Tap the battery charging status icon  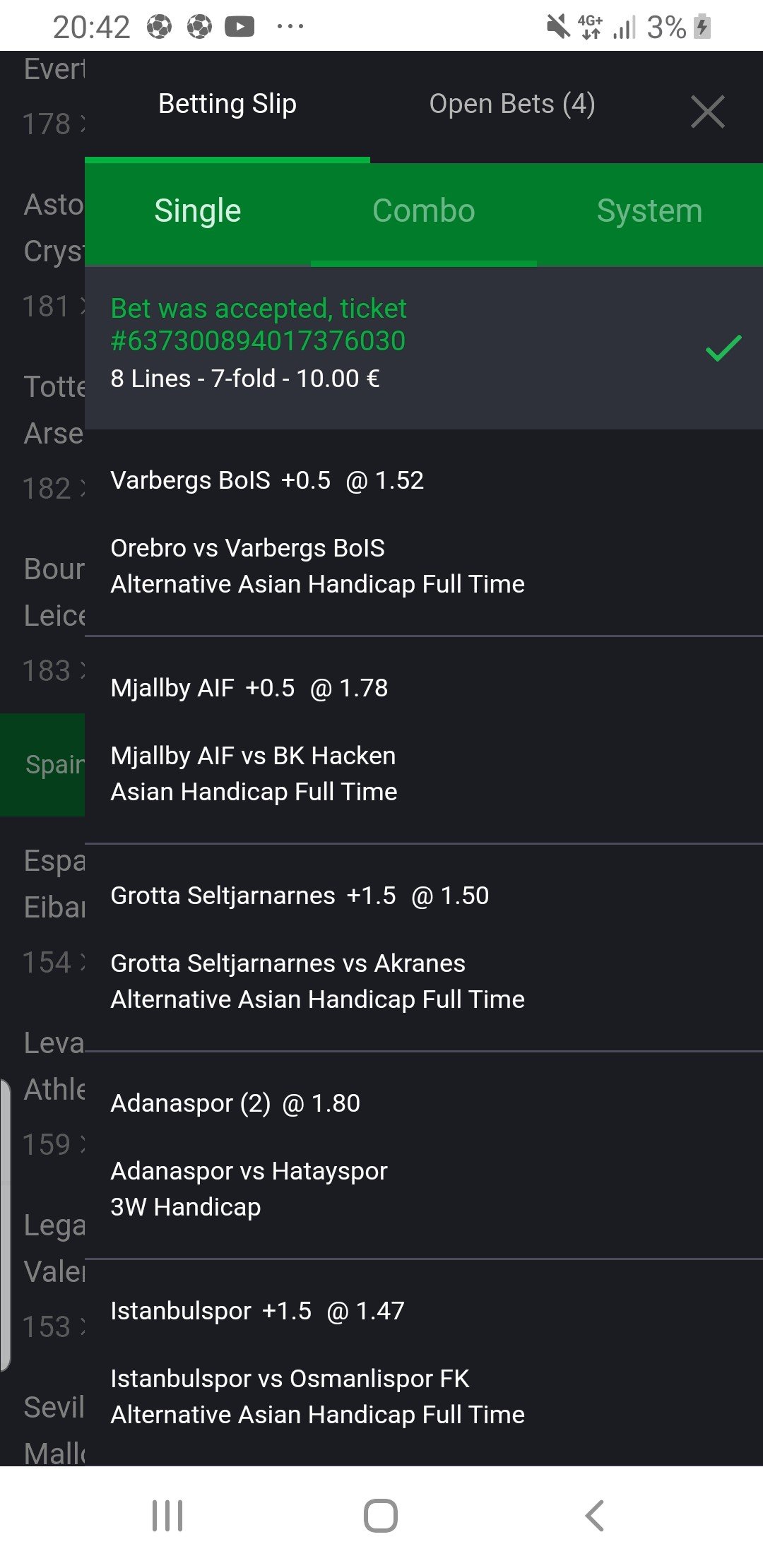click(702, 27)
